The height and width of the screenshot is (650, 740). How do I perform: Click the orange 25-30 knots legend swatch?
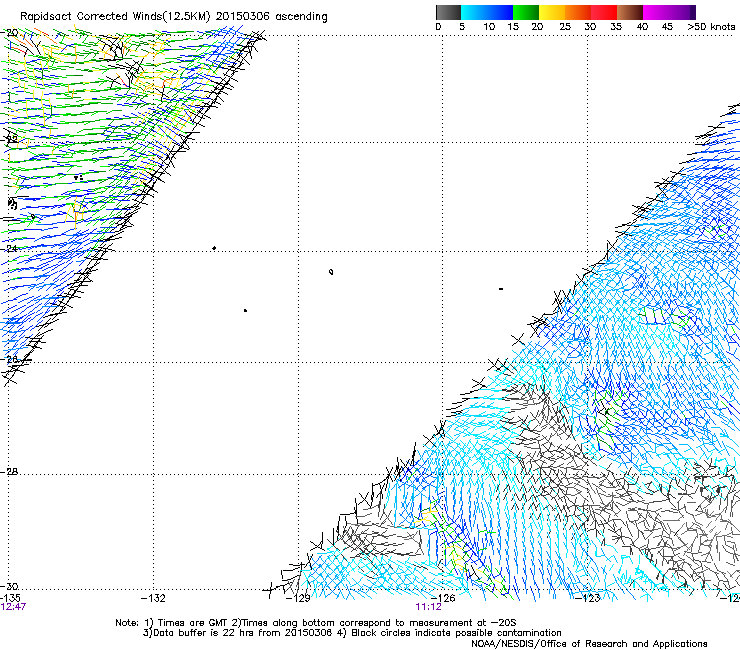578,12
